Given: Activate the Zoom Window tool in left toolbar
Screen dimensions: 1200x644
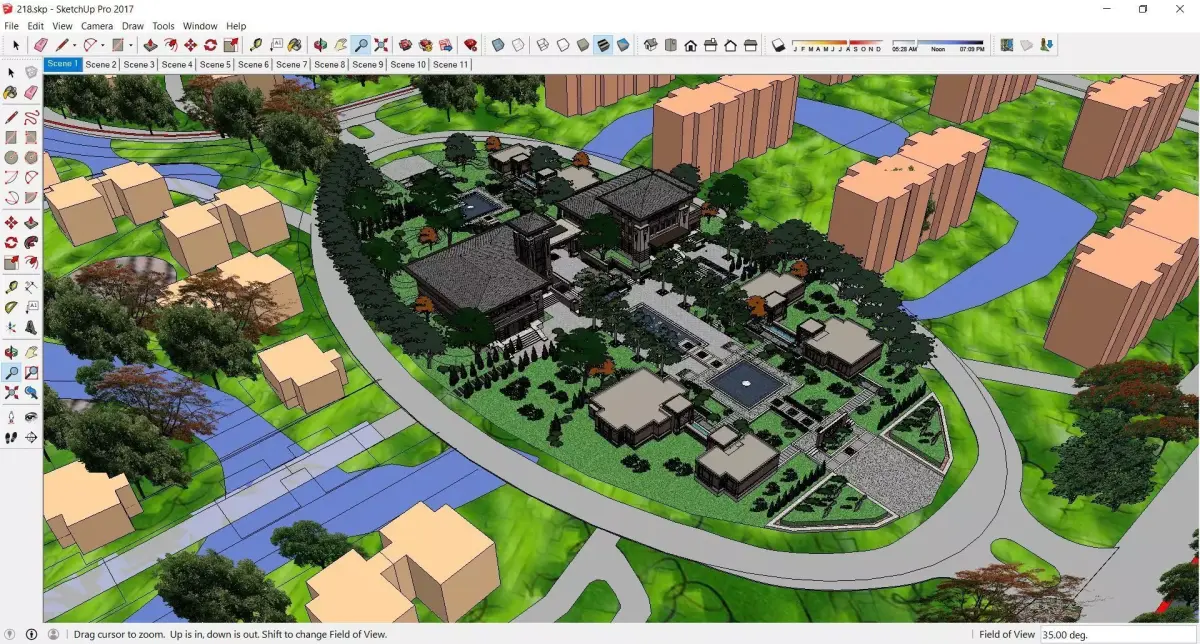Looking at the screenshot, I should pyautogui.click(x=30, y=372).
